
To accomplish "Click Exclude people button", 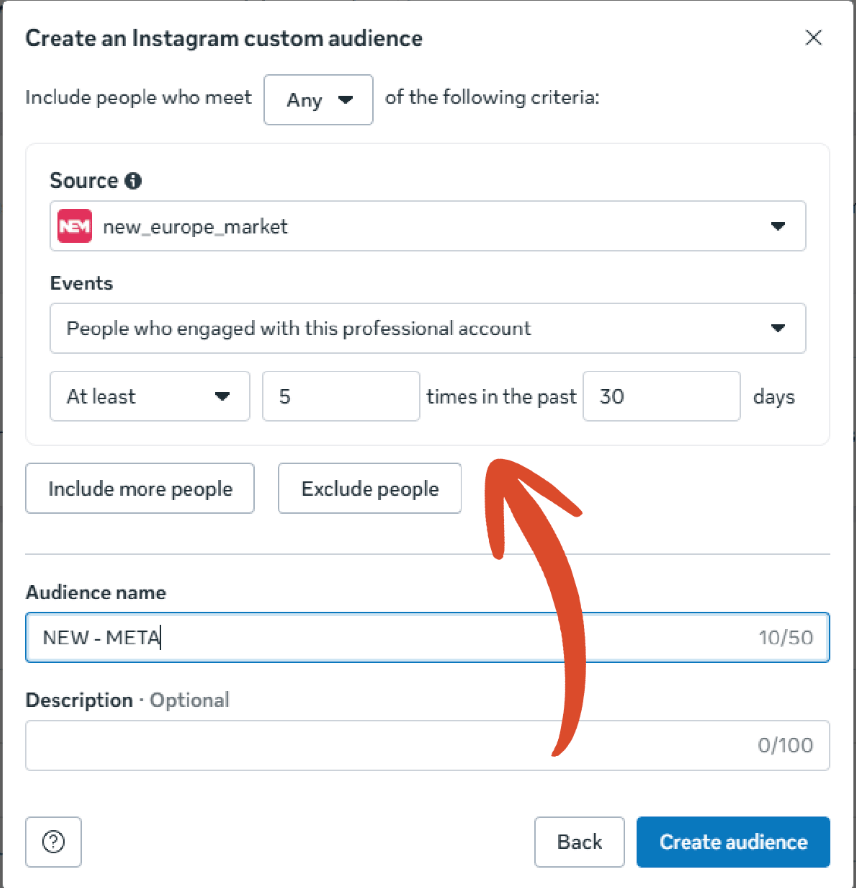I will (x=370, y=488).
